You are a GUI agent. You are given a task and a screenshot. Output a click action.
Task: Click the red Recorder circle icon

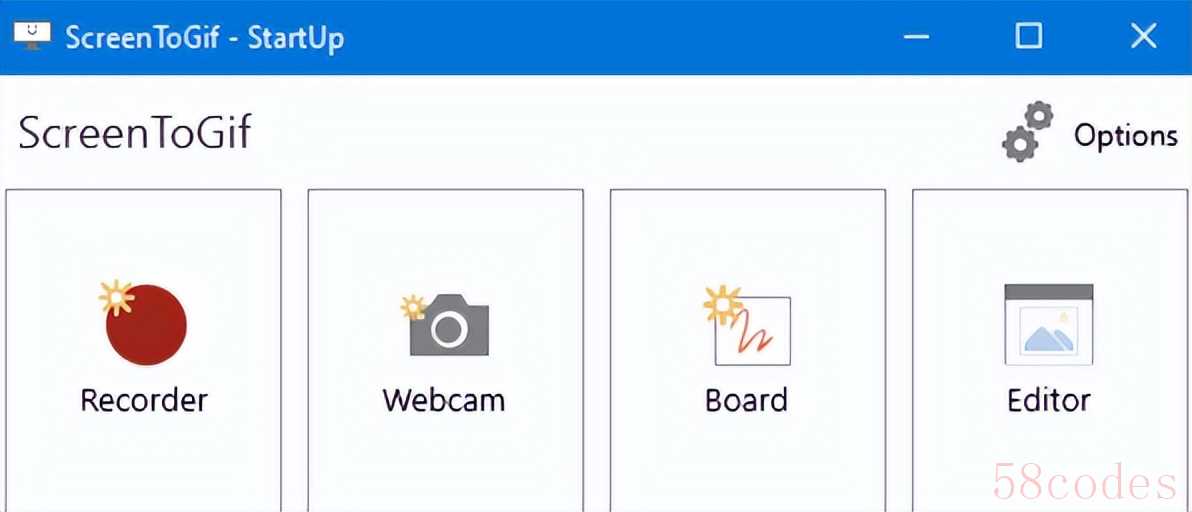coord(146,325)
